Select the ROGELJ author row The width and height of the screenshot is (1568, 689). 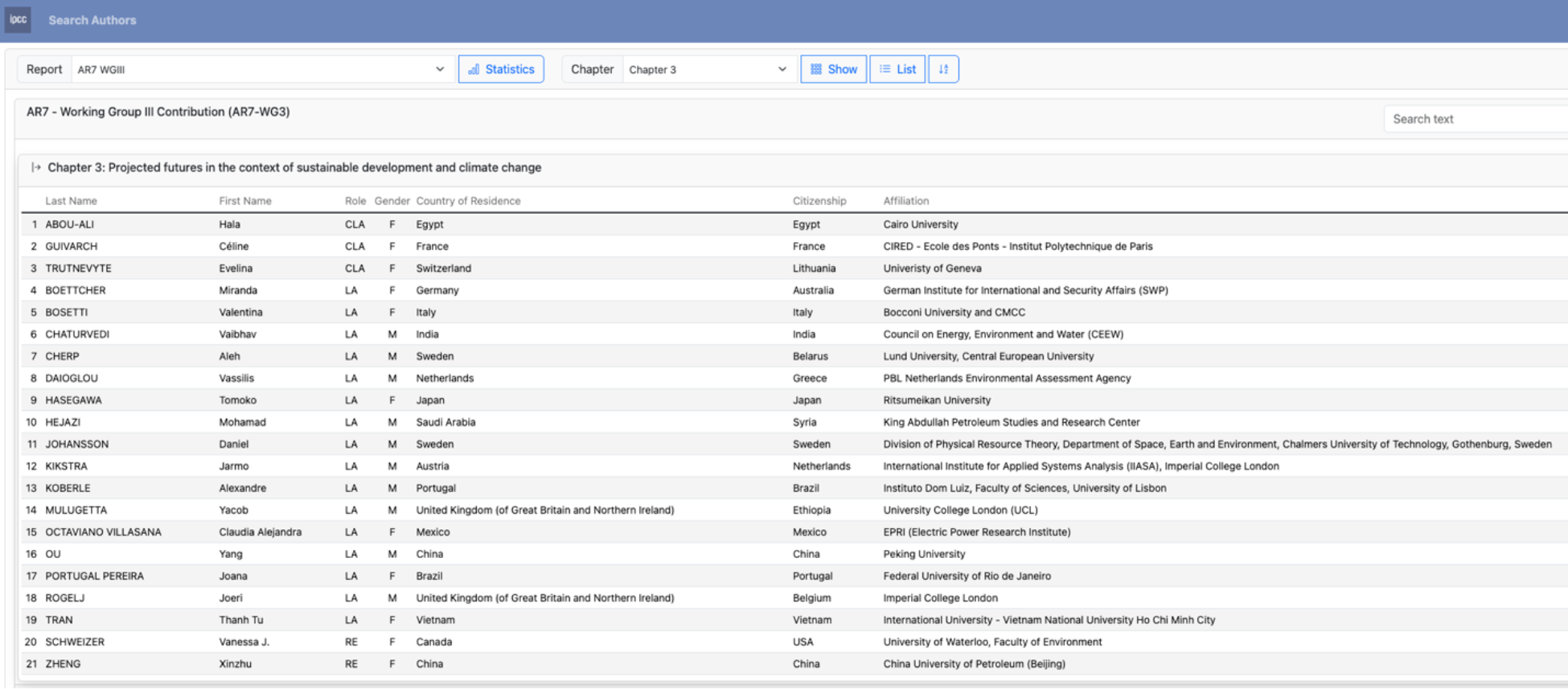[x=65, y=598]
